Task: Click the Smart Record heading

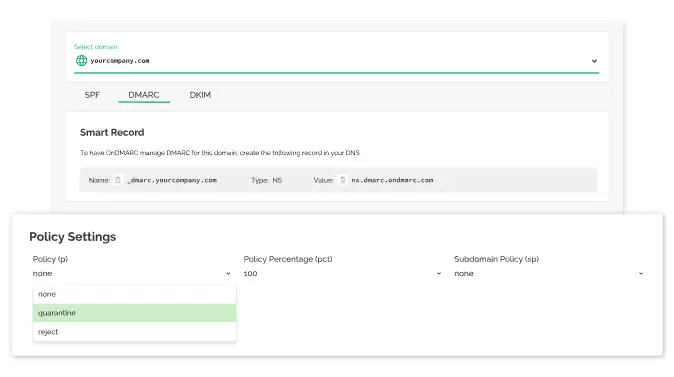Action: [112, 132]
